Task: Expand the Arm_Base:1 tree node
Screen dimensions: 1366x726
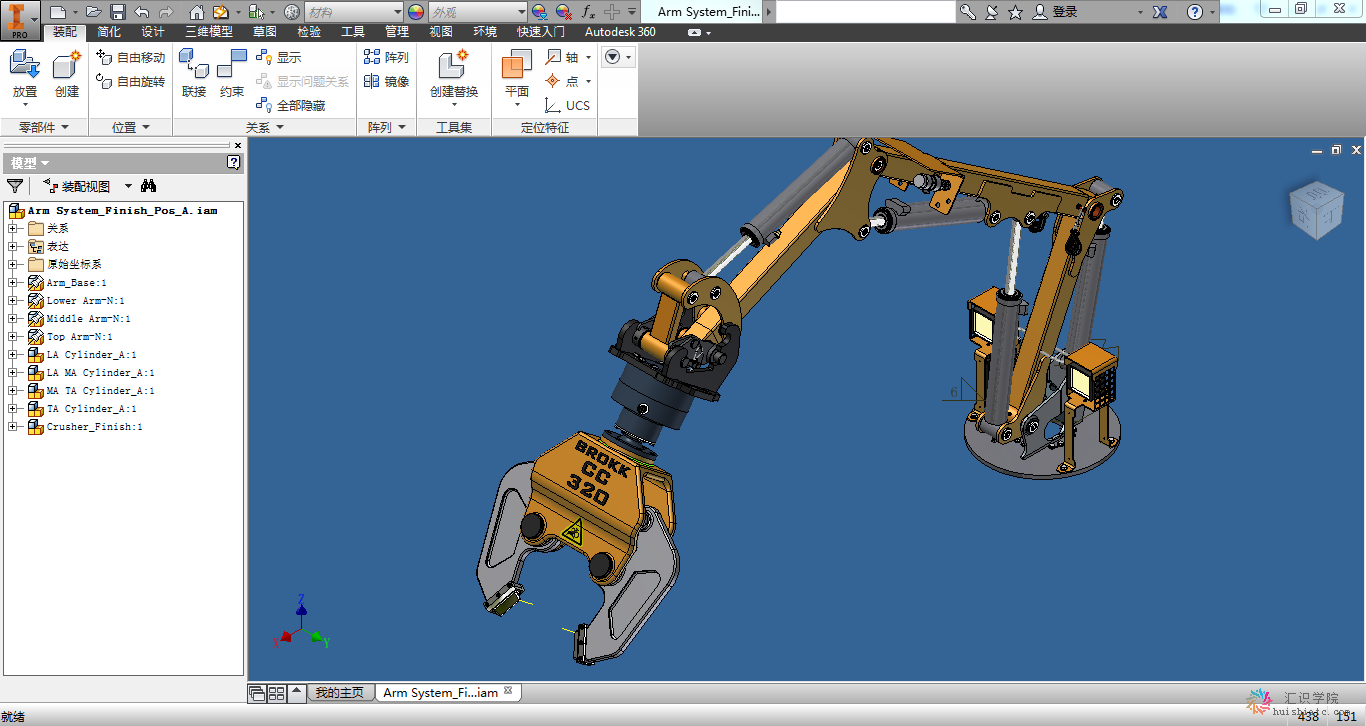Action: click(13, 283)
